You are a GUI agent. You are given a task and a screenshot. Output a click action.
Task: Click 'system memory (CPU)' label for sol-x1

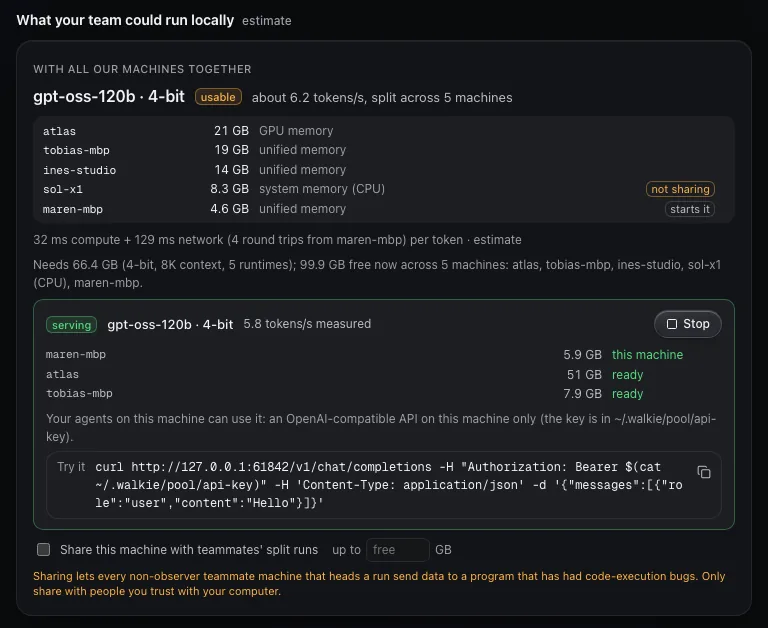(322, 189)
